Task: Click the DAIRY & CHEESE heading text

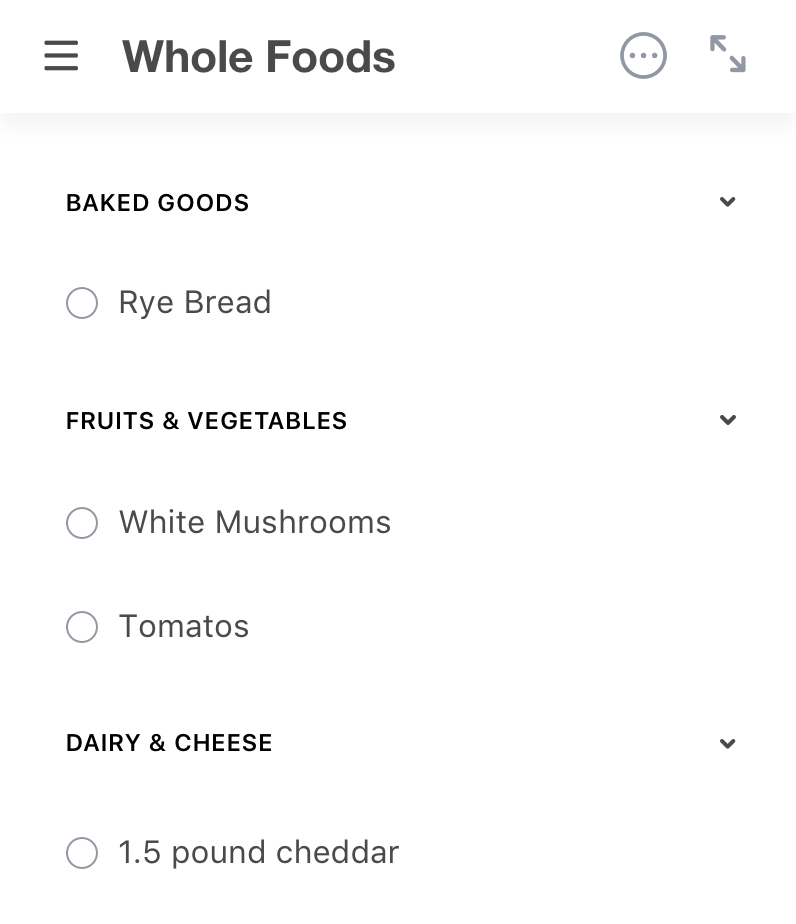Action: click(x=169, y=743)
